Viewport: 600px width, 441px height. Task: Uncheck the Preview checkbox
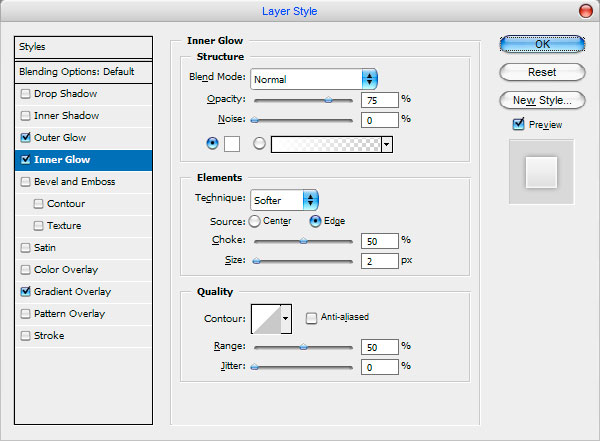click(517, 125)
